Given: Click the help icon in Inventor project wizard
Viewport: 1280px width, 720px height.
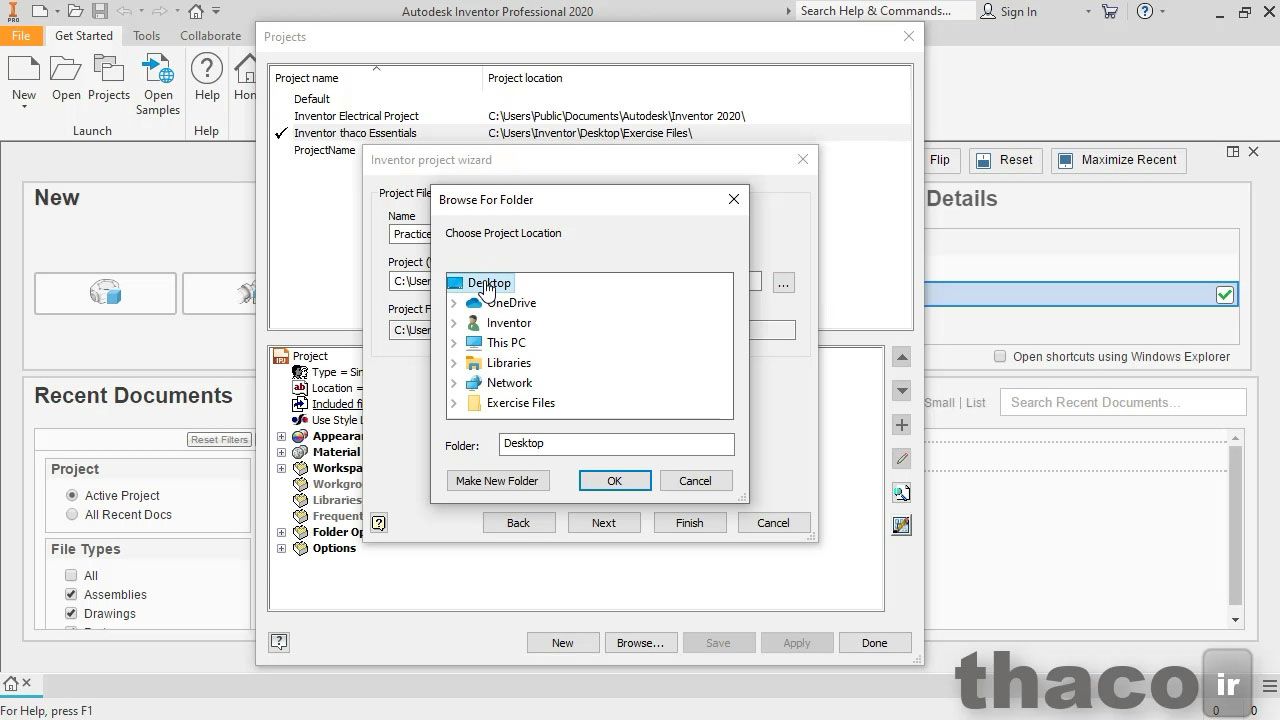Looking at the screenshot, I should (379, 522).
